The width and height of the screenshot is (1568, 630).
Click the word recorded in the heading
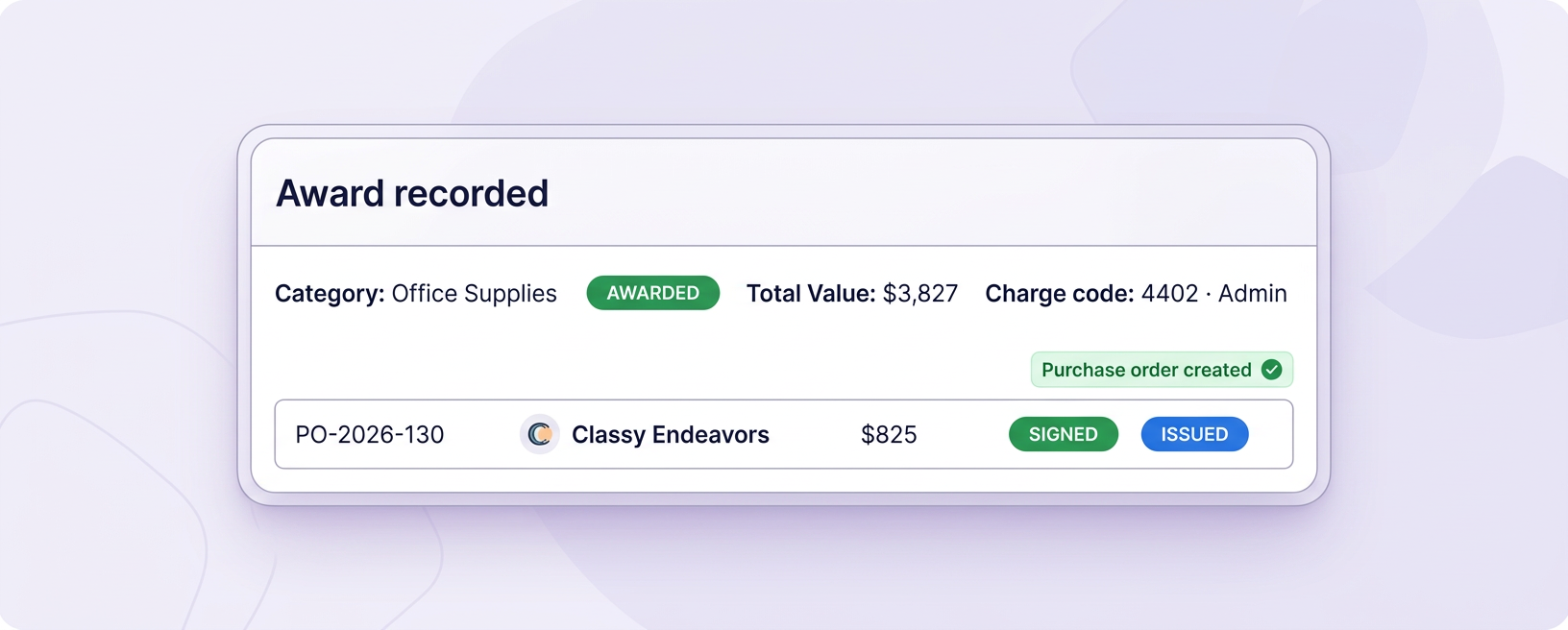coord(472,193)
